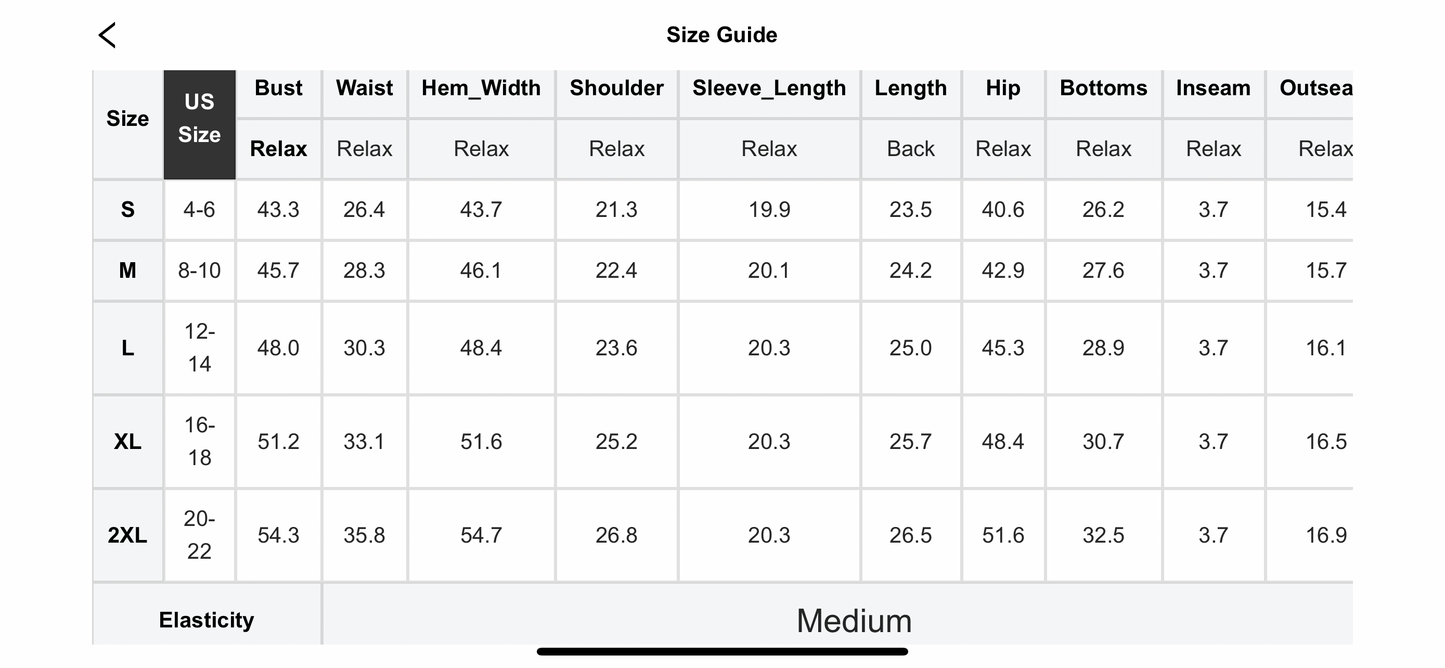Tap the Medium elasticity value
The image size is (1445, 668).
pyautogui.click(x=854, y=621)
